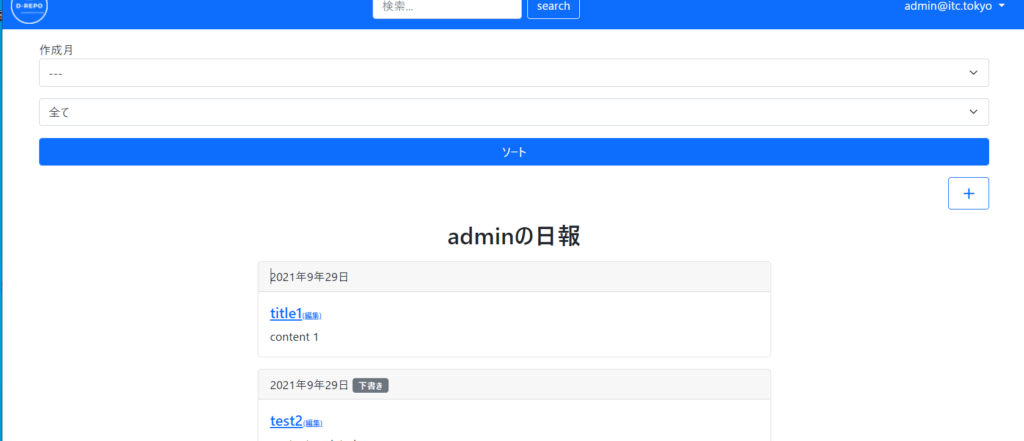Click the 2021年9月29日 date beside 下書き badge
Image resolution: width=1024 pixels, height=441 pixels.
(x=309, y=385)
